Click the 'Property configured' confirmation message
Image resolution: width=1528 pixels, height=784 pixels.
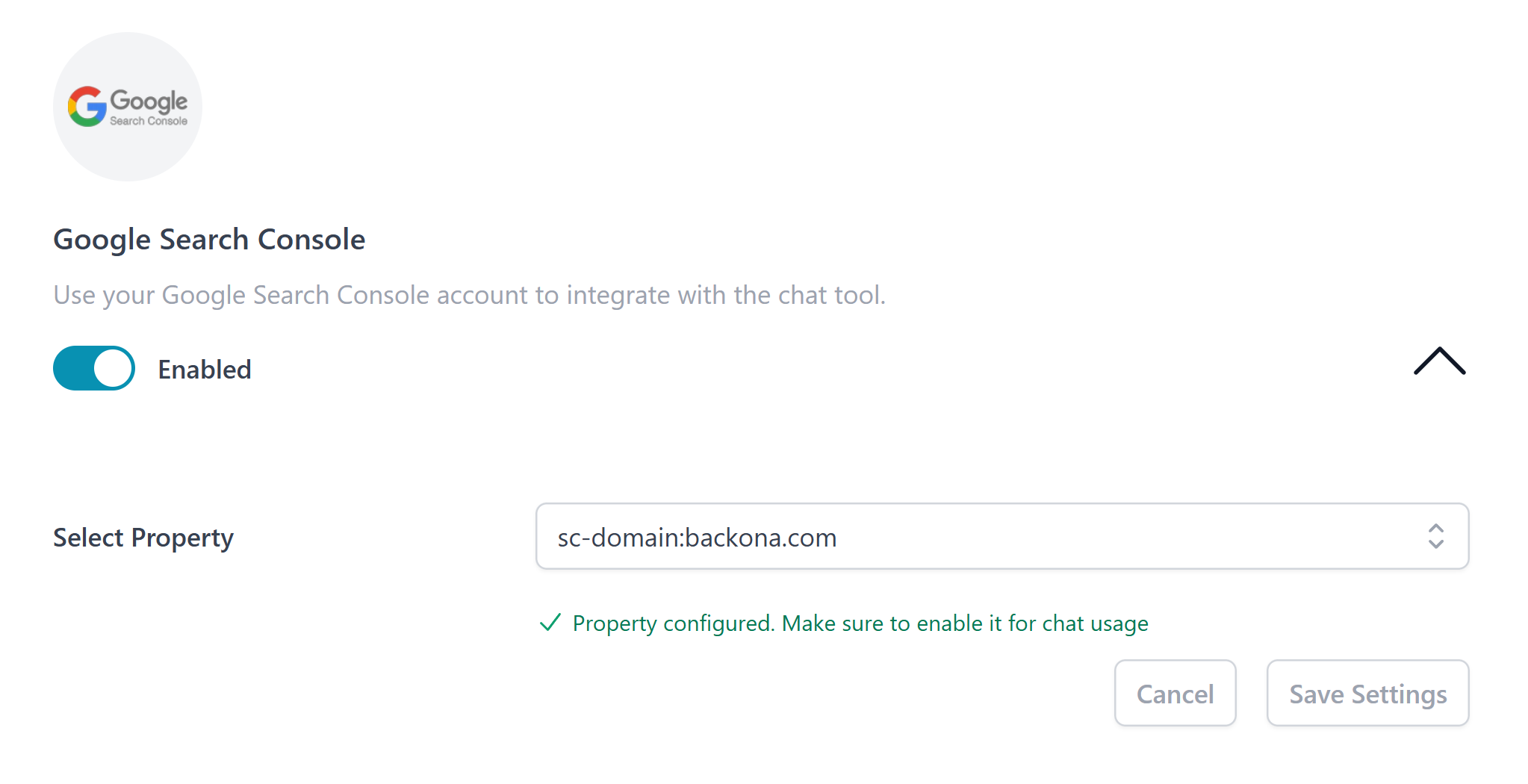coord(860,623)
